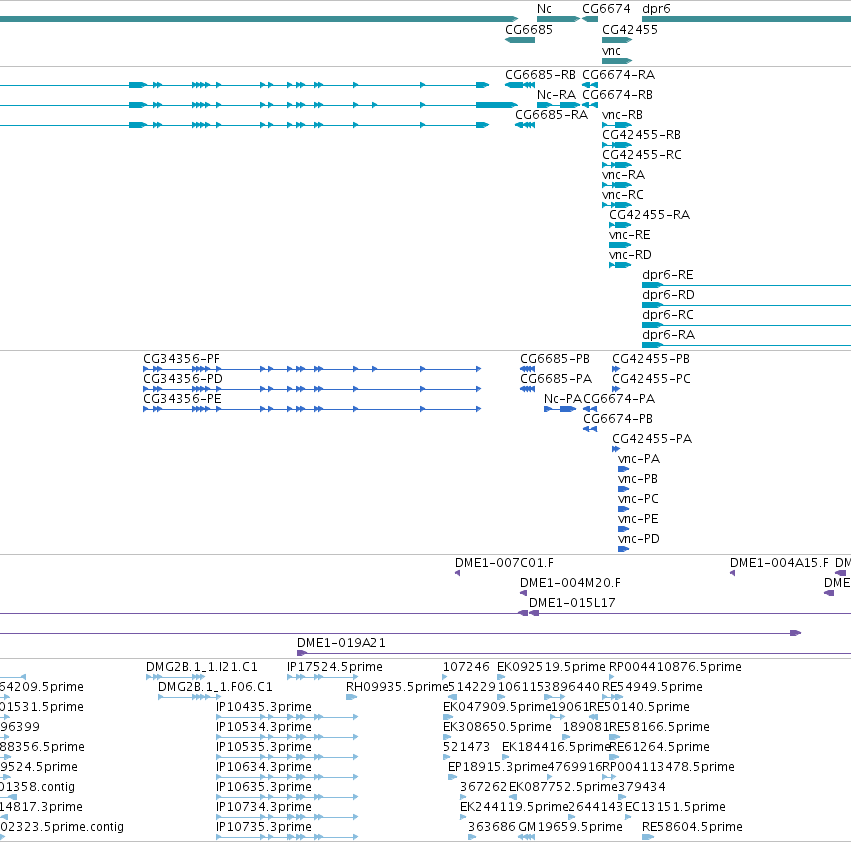This screenshot has height=842, width=851.
Task: Click the Nc gene label
Action: pyautogui.click(x=544, y=9)
